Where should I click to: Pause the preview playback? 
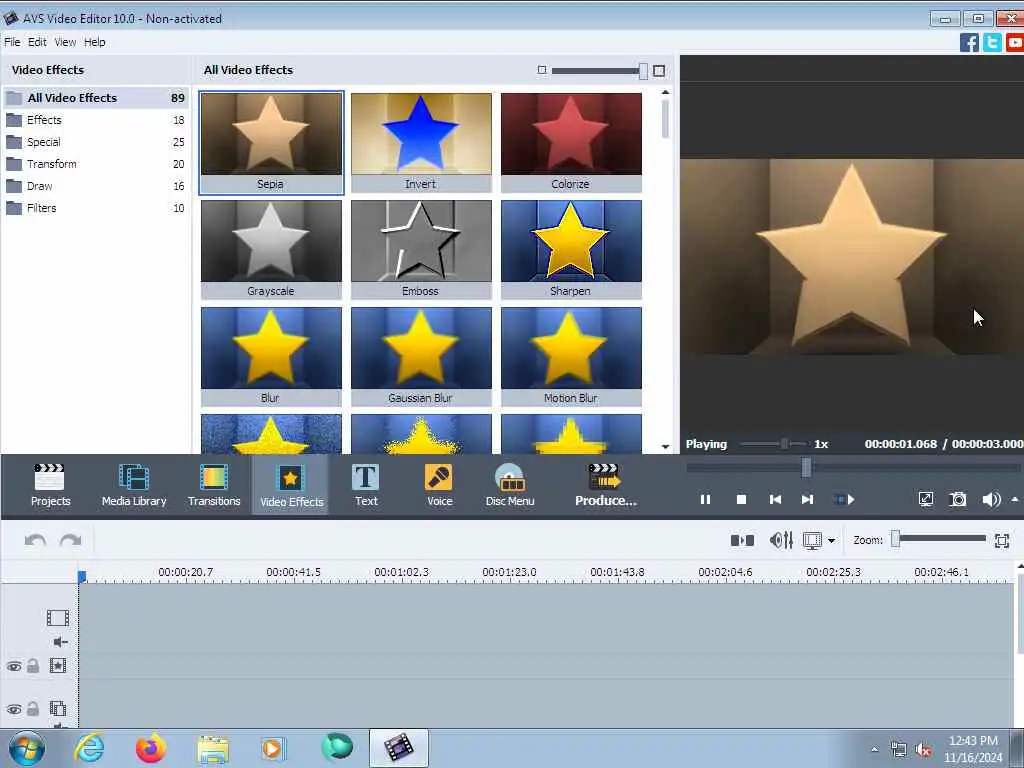point(705,500)
